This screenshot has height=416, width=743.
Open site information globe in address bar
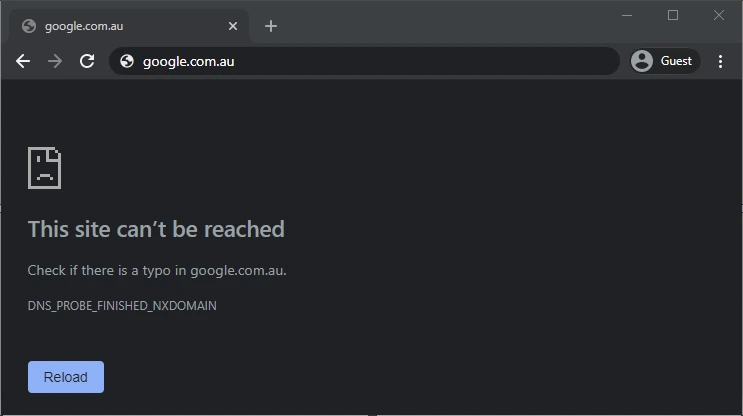pyautogui.click(x=127, y=61)
